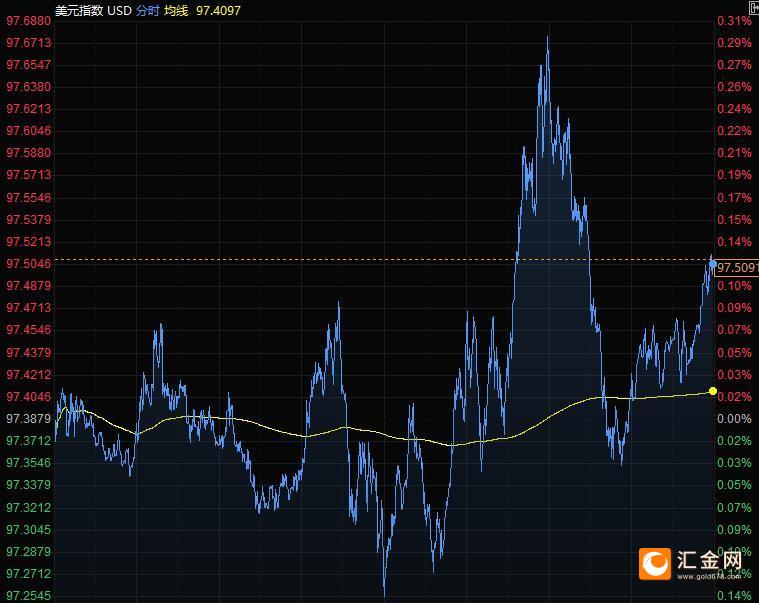Click the 97.6547 price axis label

[29, 65]
